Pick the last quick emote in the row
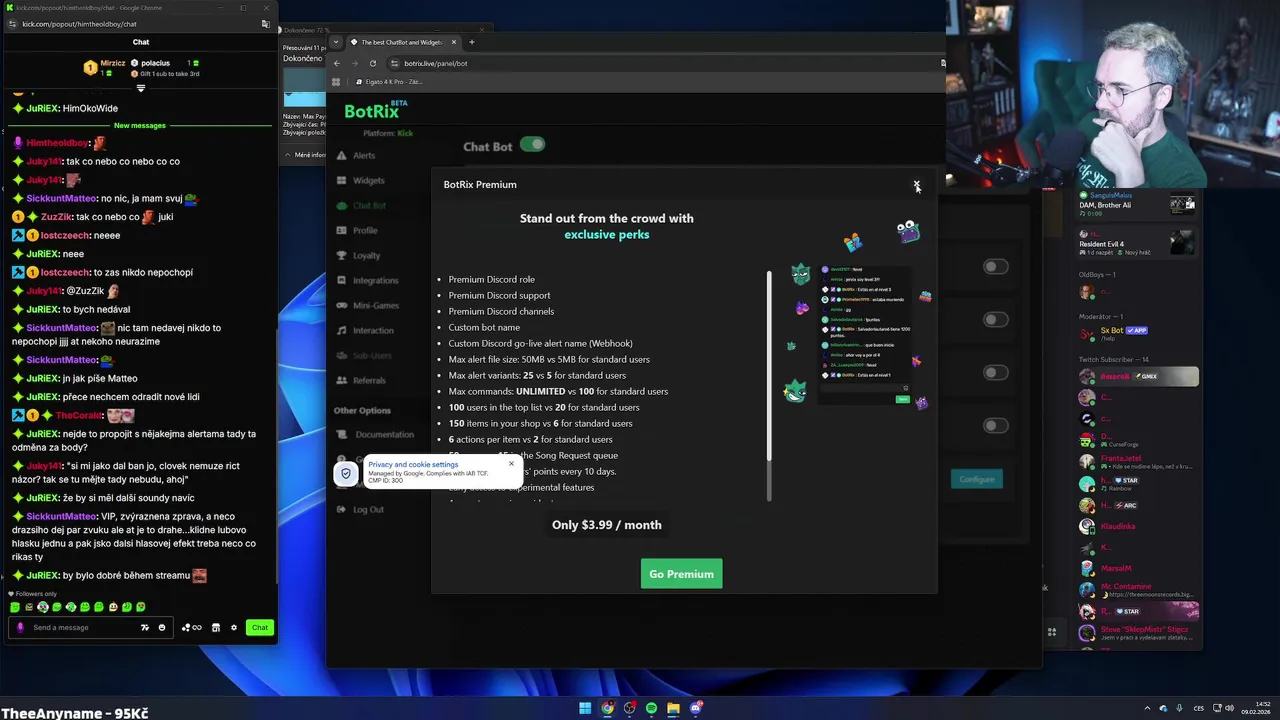 140,607
